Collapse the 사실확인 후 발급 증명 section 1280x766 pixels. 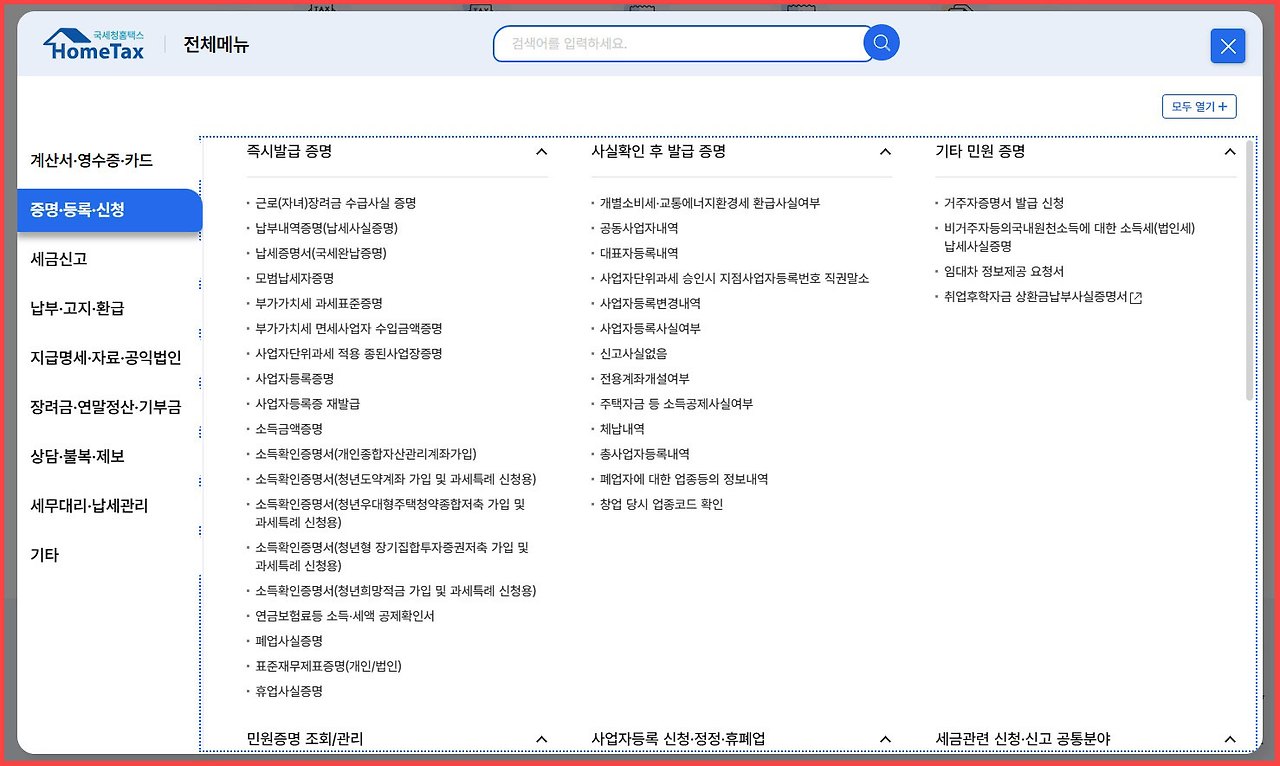tap(885, 152)
